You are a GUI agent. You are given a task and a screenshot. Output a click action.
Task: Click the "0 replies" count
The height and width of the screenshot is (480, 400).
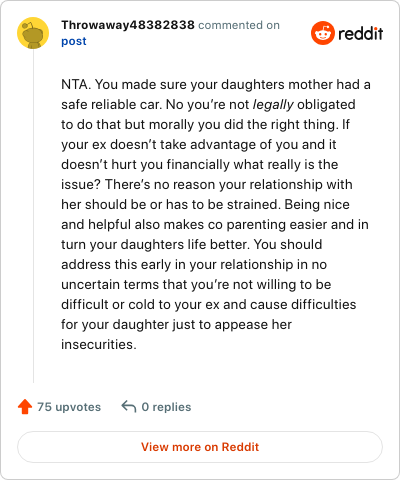pyautogui.click(x=166, y=407)
